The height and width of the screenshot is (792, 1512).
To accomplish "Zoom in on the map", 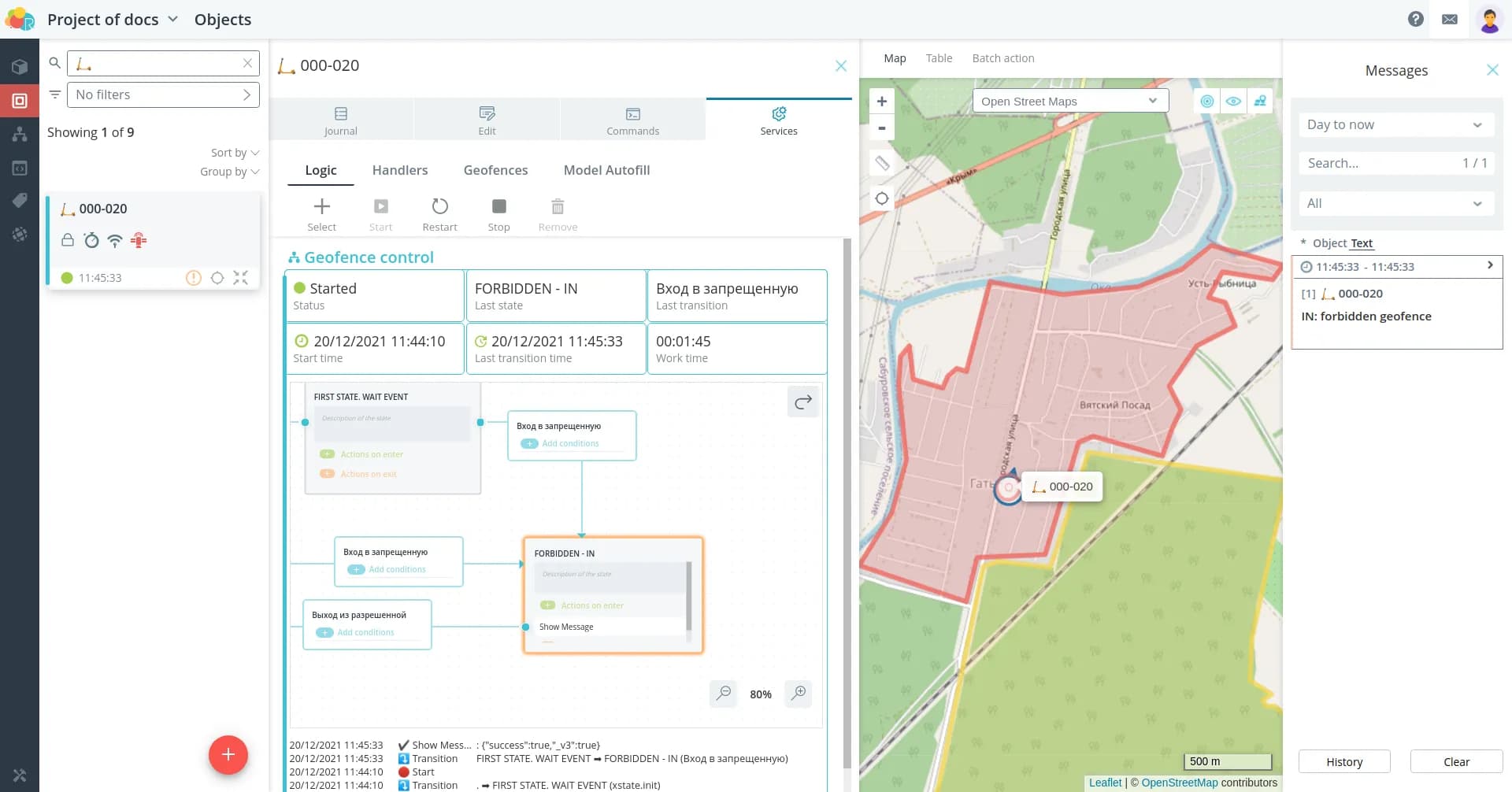I will [x=882, y=102].
